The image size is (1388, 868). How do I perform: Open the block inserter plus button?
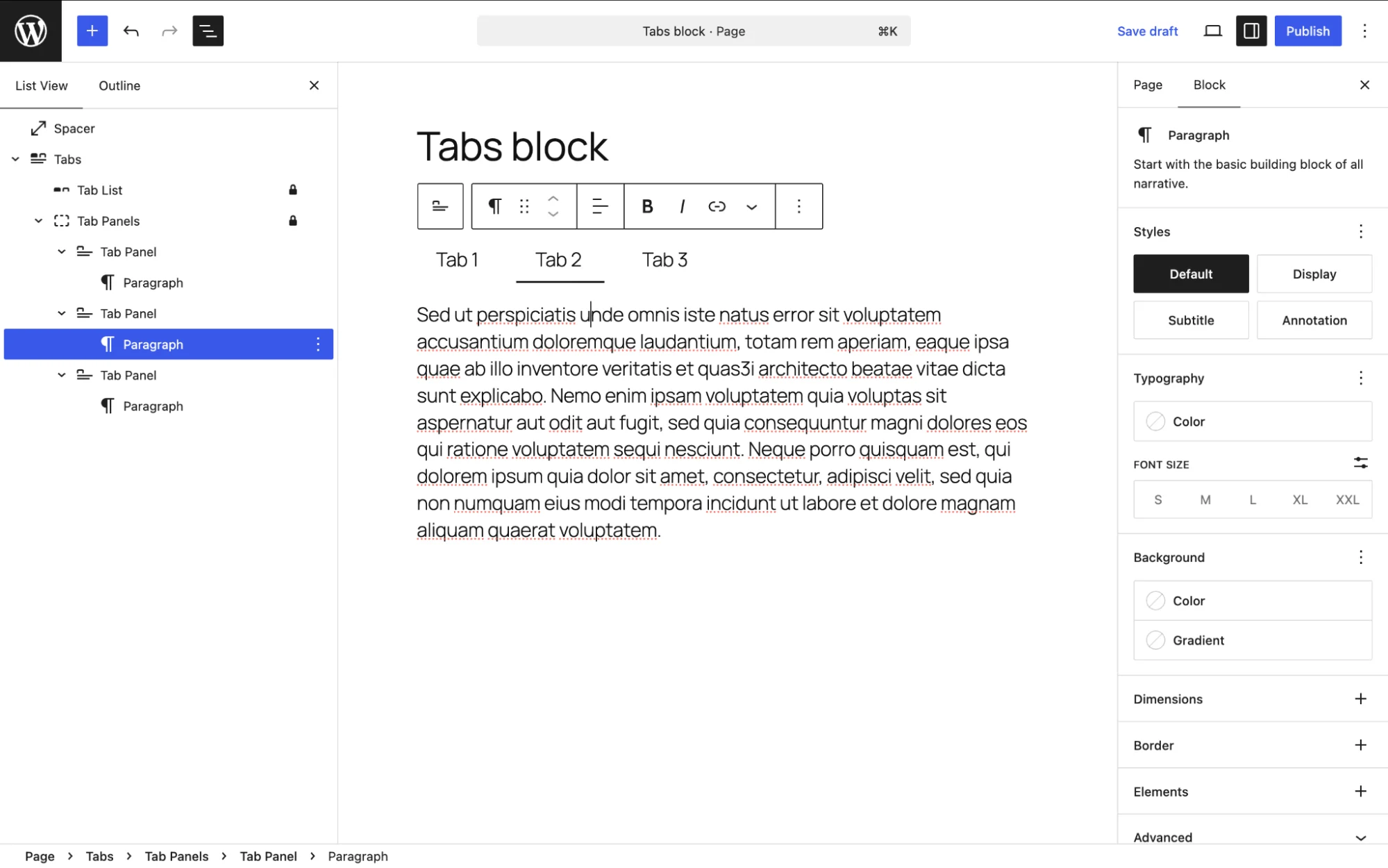coord(92,31)
